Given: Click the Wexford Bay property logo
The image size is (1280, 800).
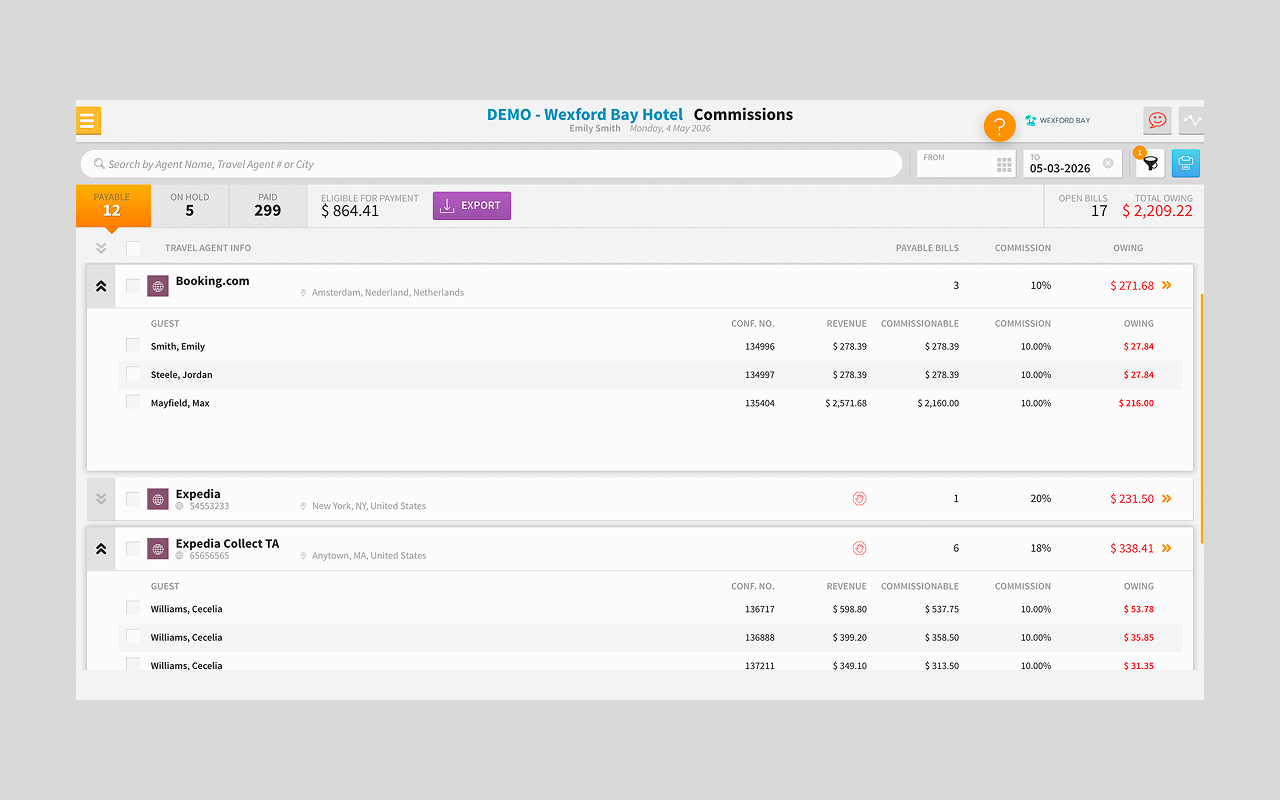Looking at the screenshot, I should tap(1057, 120).
